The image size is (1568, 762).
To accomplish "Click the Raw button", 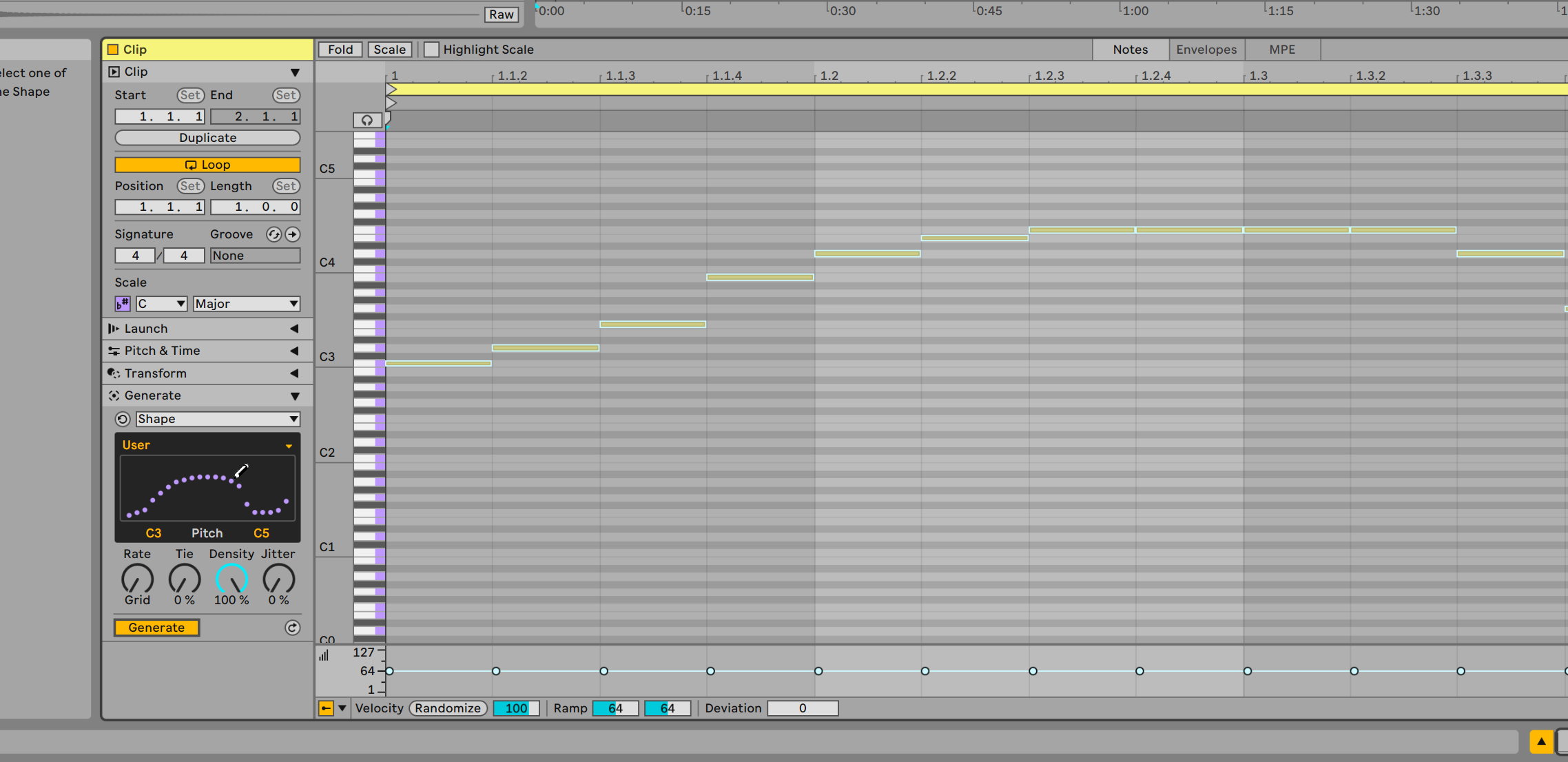I will pos(502,14).
